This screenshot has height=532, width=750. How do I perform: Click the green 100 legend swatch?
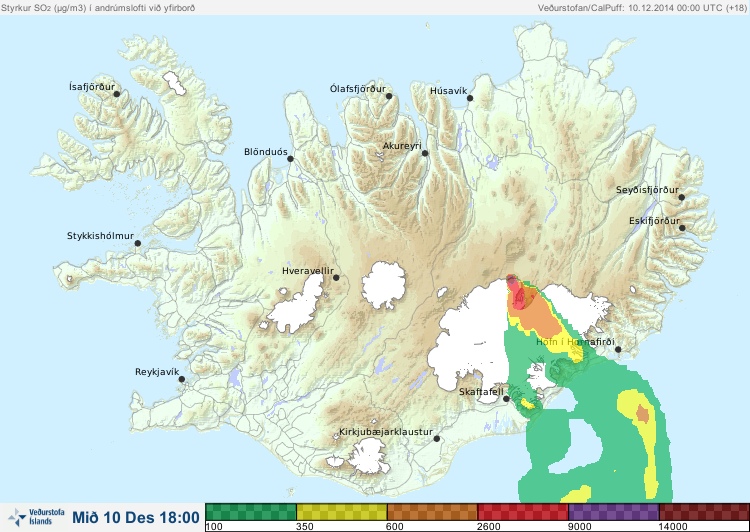[251, 512]
